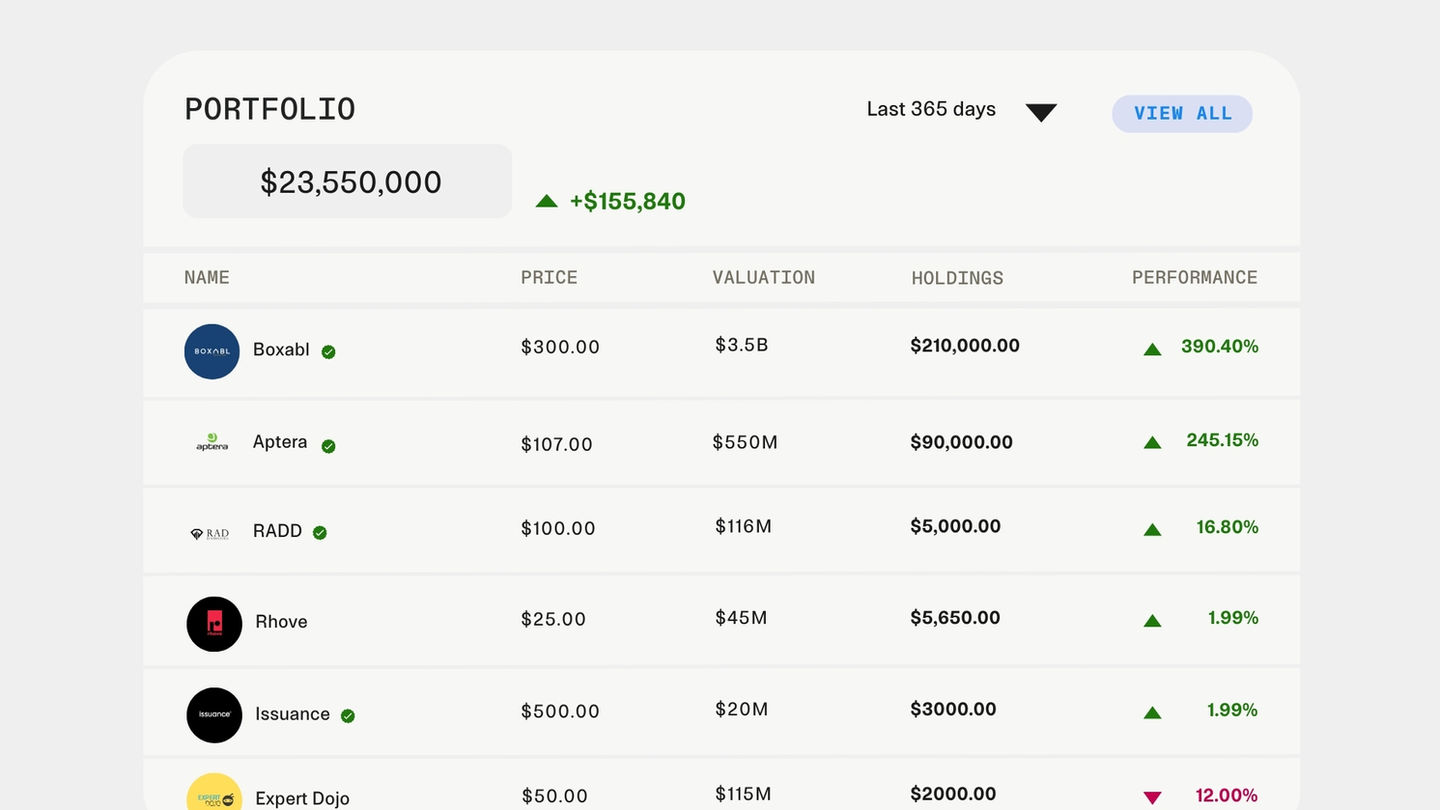Click Expert Dojo's red down arrow
This screenshot has width=1440, height=810.
point(1152,797)
